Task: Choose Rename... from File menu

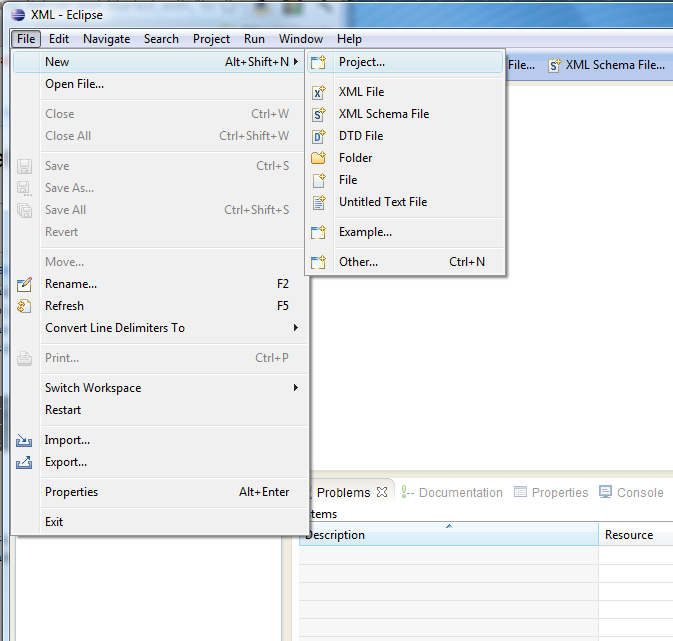Action: pos(160,284)
